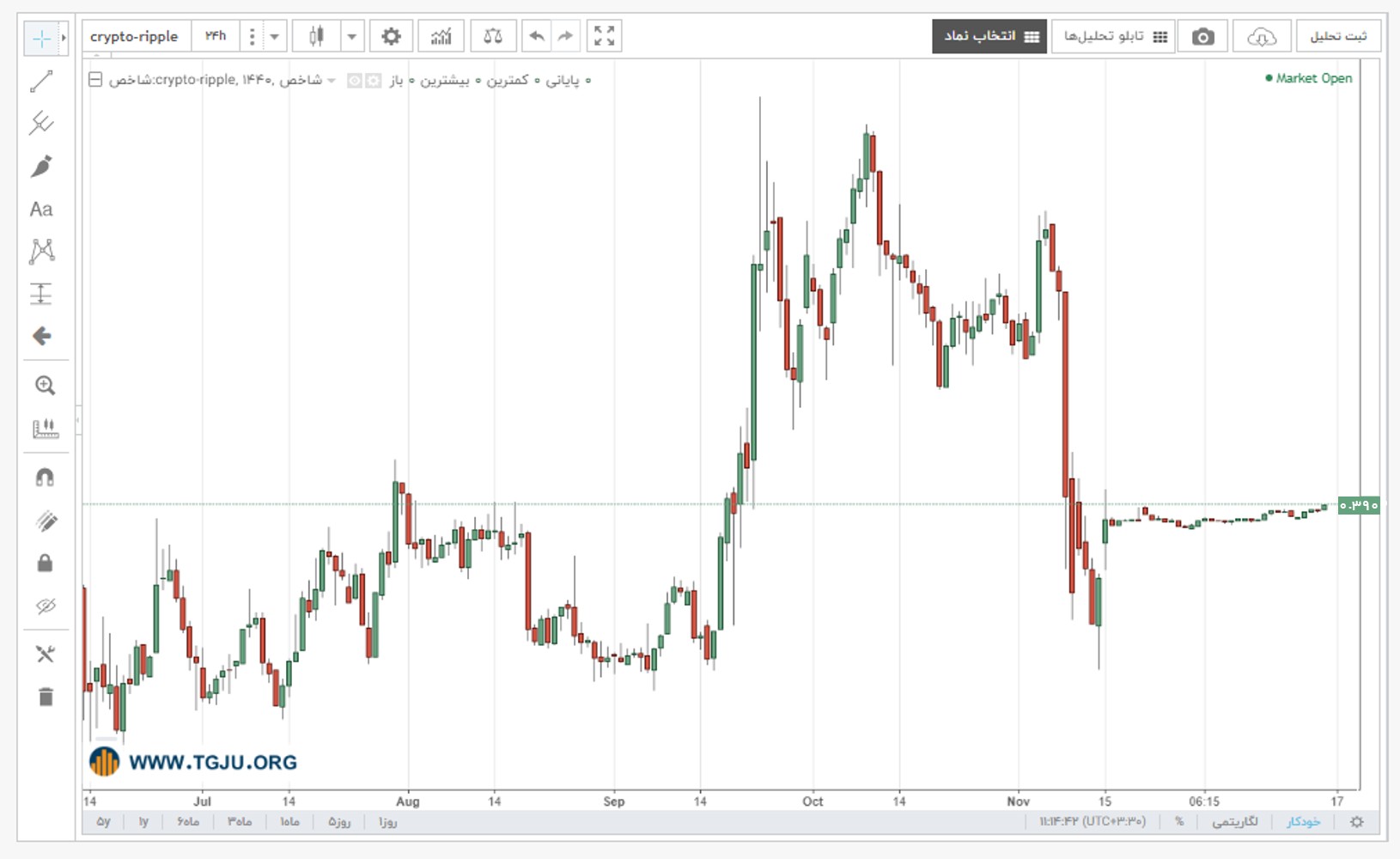
Task: Select the brush drawing tool
Action: click(41, 166)
